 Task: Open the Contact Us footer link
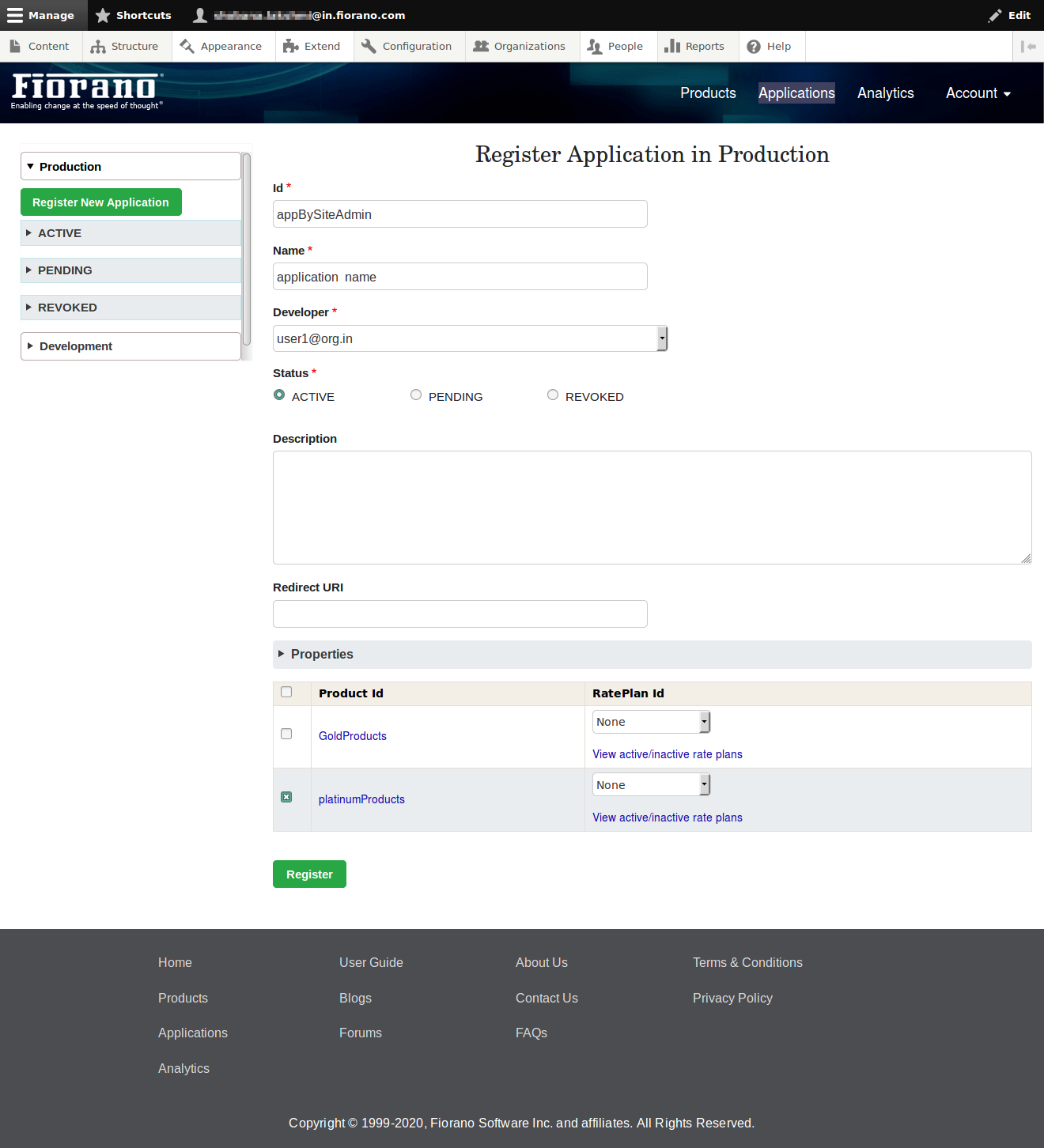[547, 998]
